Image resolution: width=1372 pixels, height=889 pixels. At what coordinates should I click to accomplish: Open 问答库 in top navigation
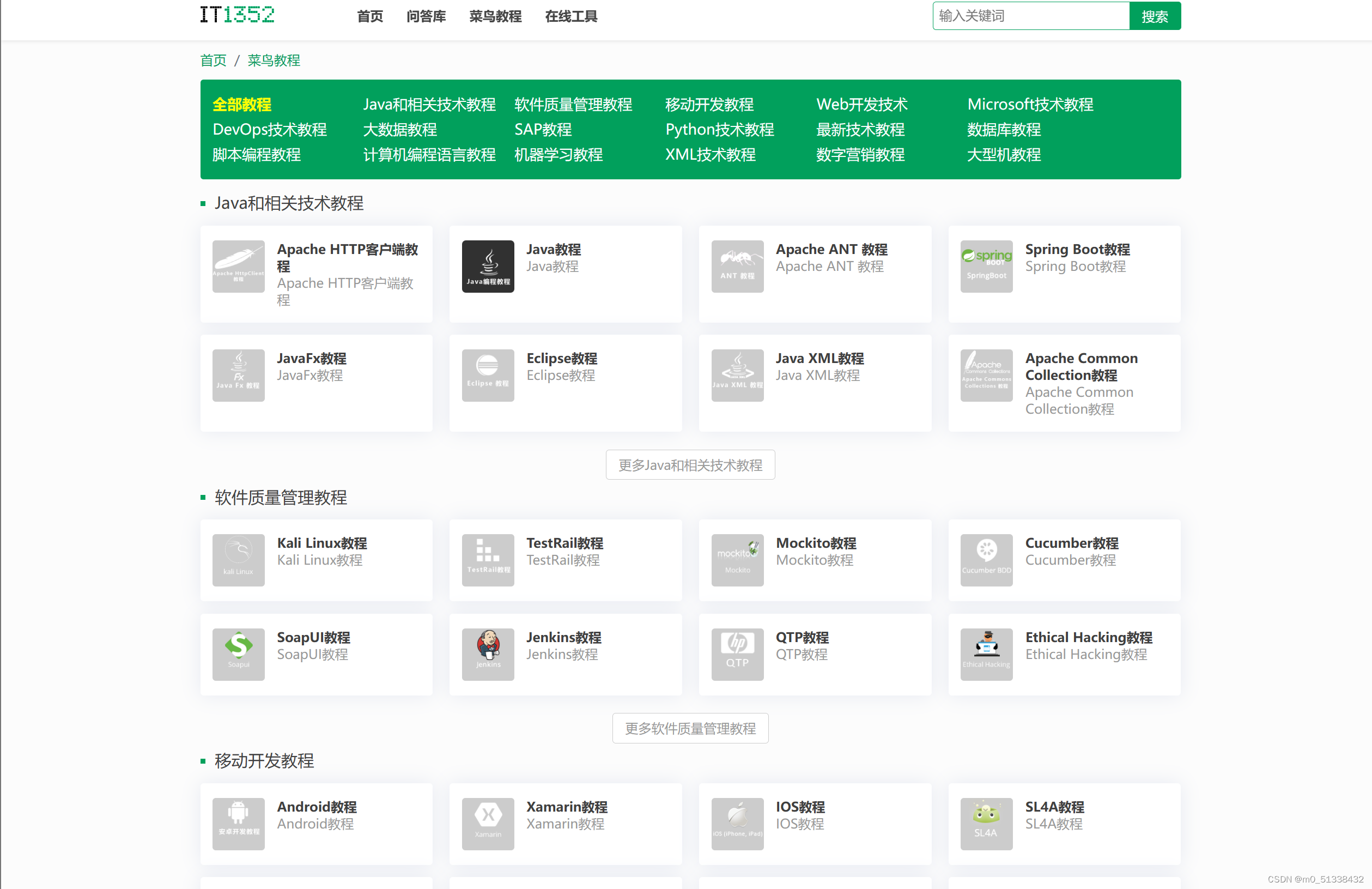426,16
